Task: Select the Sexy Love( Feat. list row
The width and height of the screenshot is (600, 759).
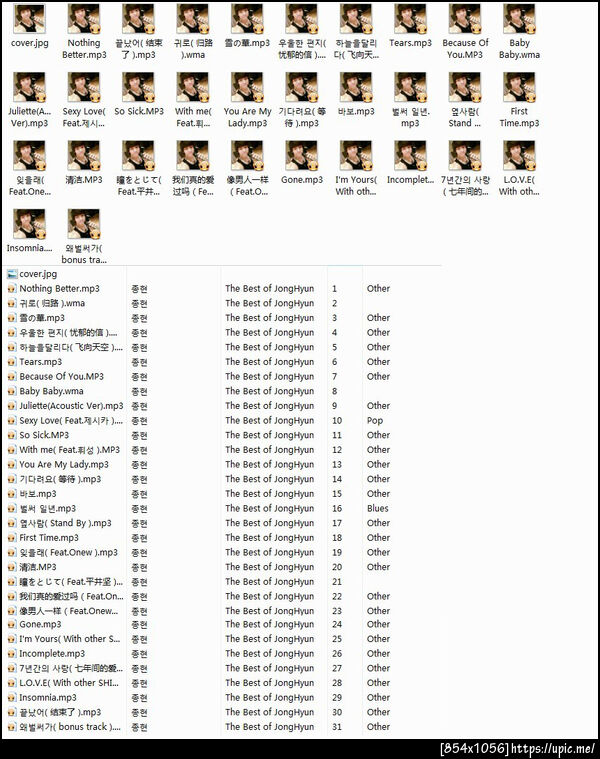Action: (x=71, y=421)
